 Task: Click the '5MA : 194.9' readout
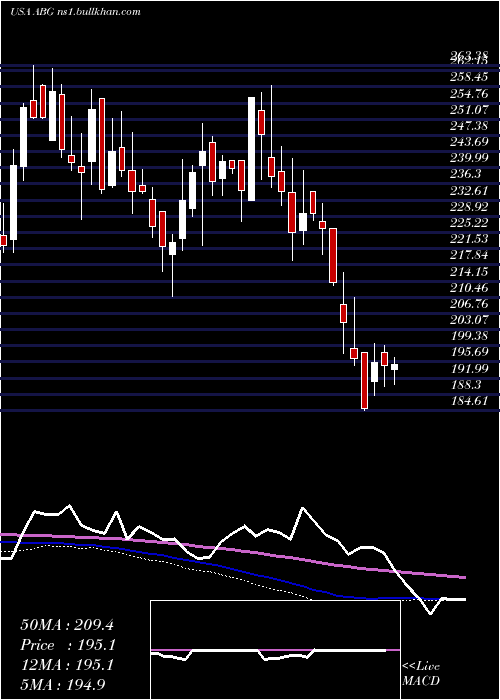(x=63, y=685)
